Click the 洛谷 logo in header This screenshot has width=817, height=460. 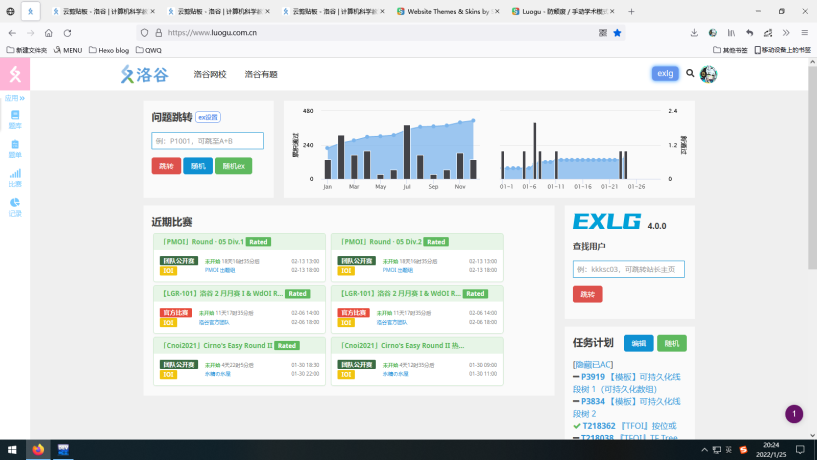pos(145,74)
